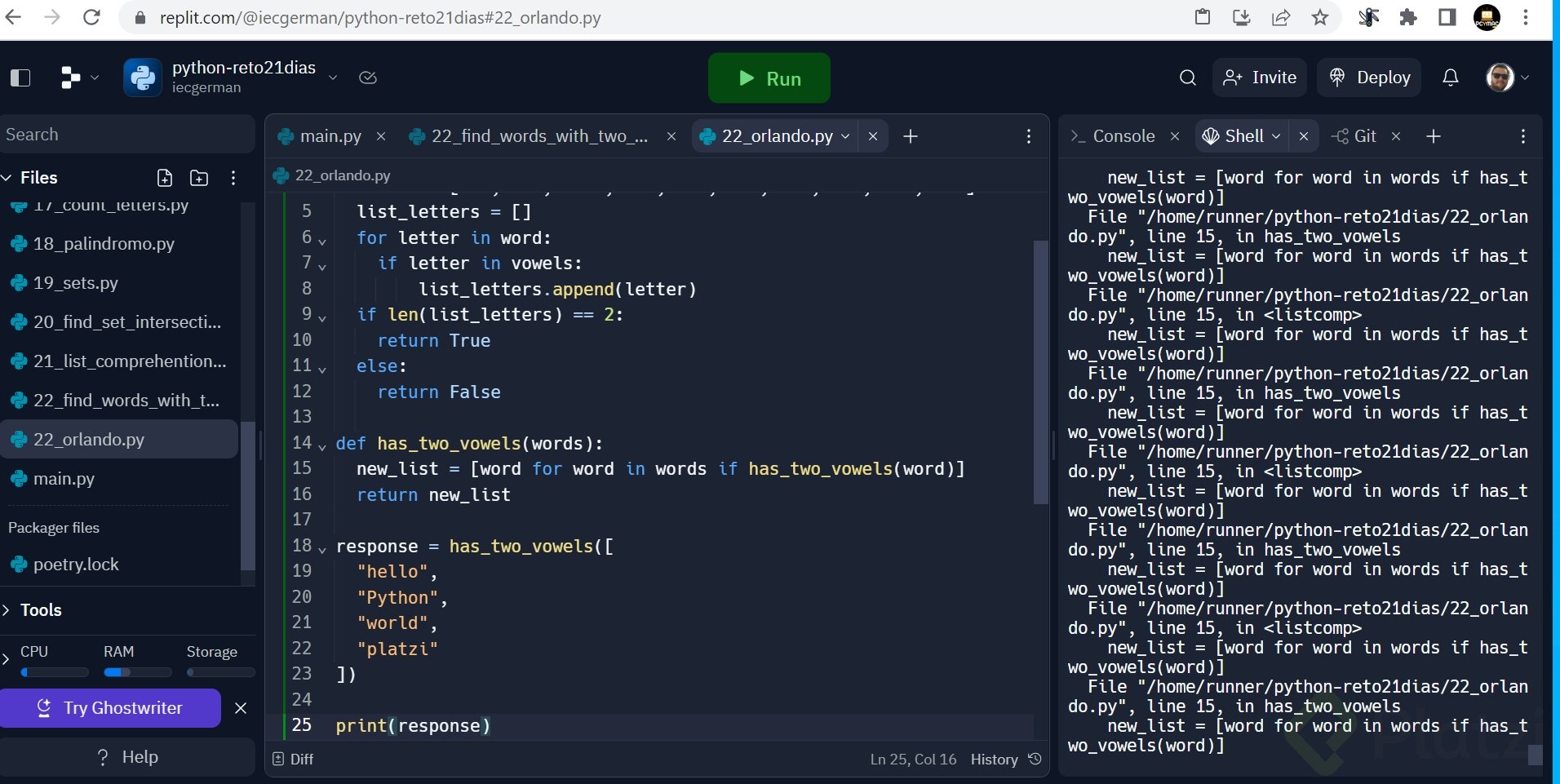Open the user avatar account menu
1560x784 pixels.
pos(1507,78)
